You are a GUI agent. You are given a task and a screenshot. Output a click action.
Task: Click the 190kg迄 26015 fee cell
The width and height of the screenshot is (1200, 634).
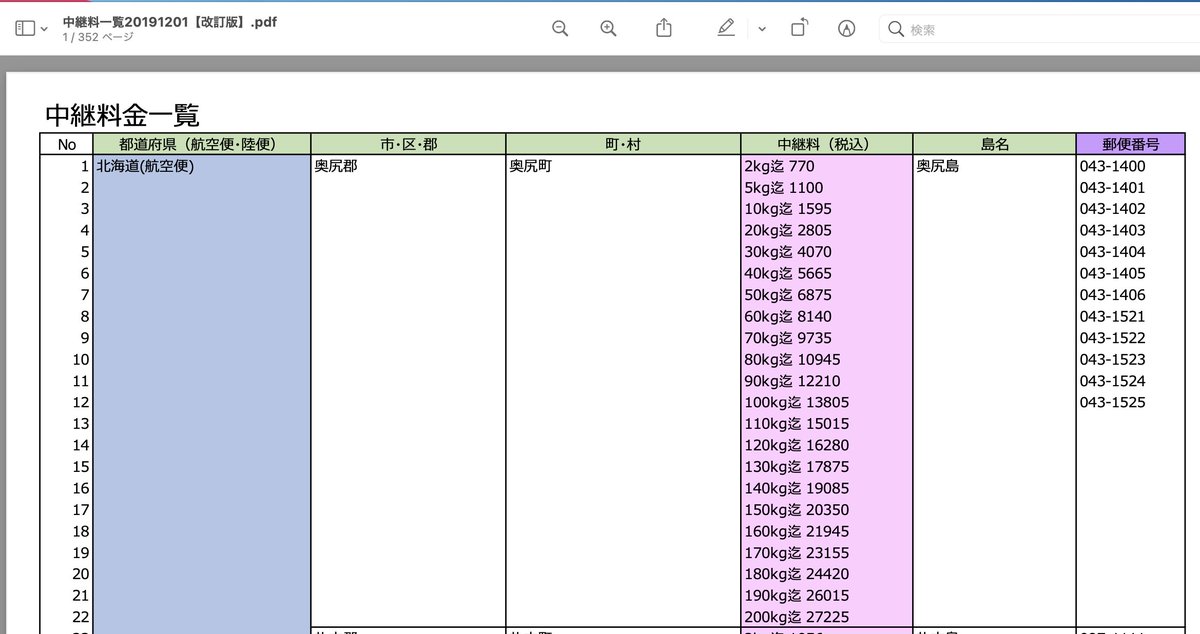(x=796, y=596)
